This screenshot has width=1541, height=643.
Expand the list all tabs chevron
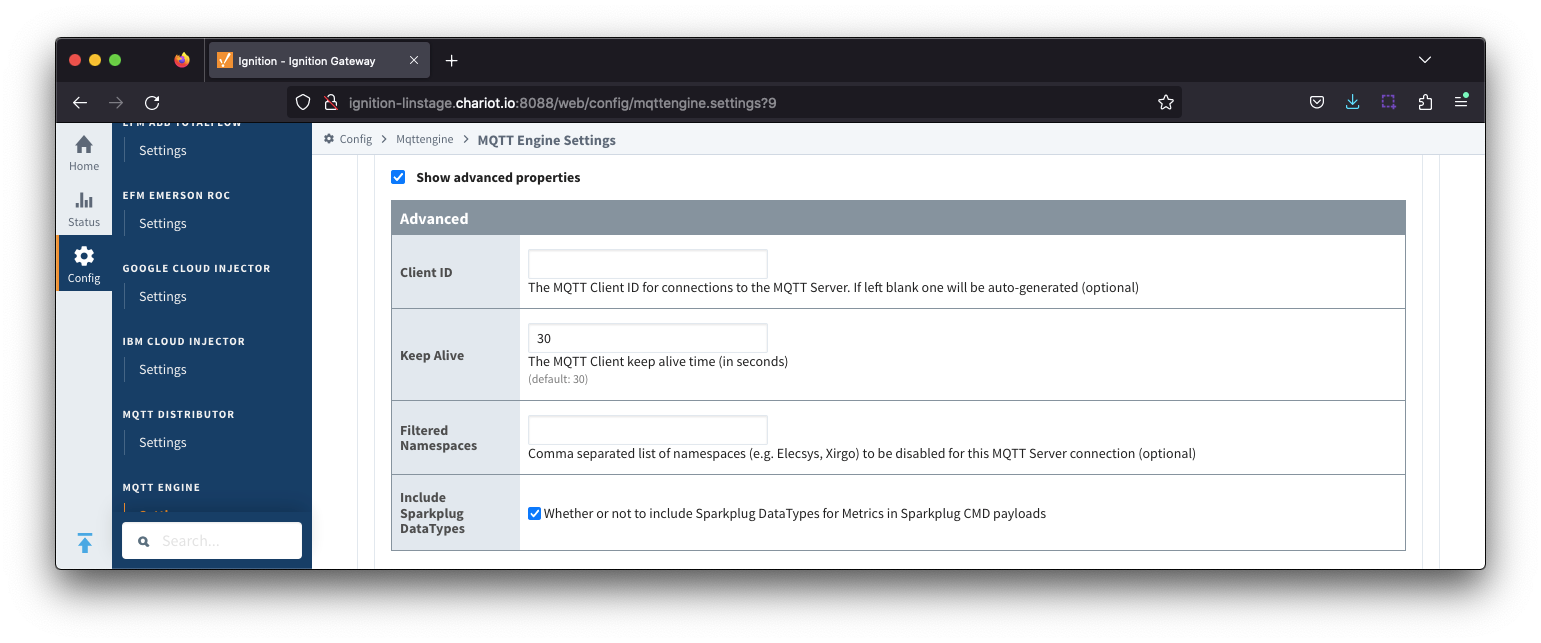click(x=1425, y=60)
